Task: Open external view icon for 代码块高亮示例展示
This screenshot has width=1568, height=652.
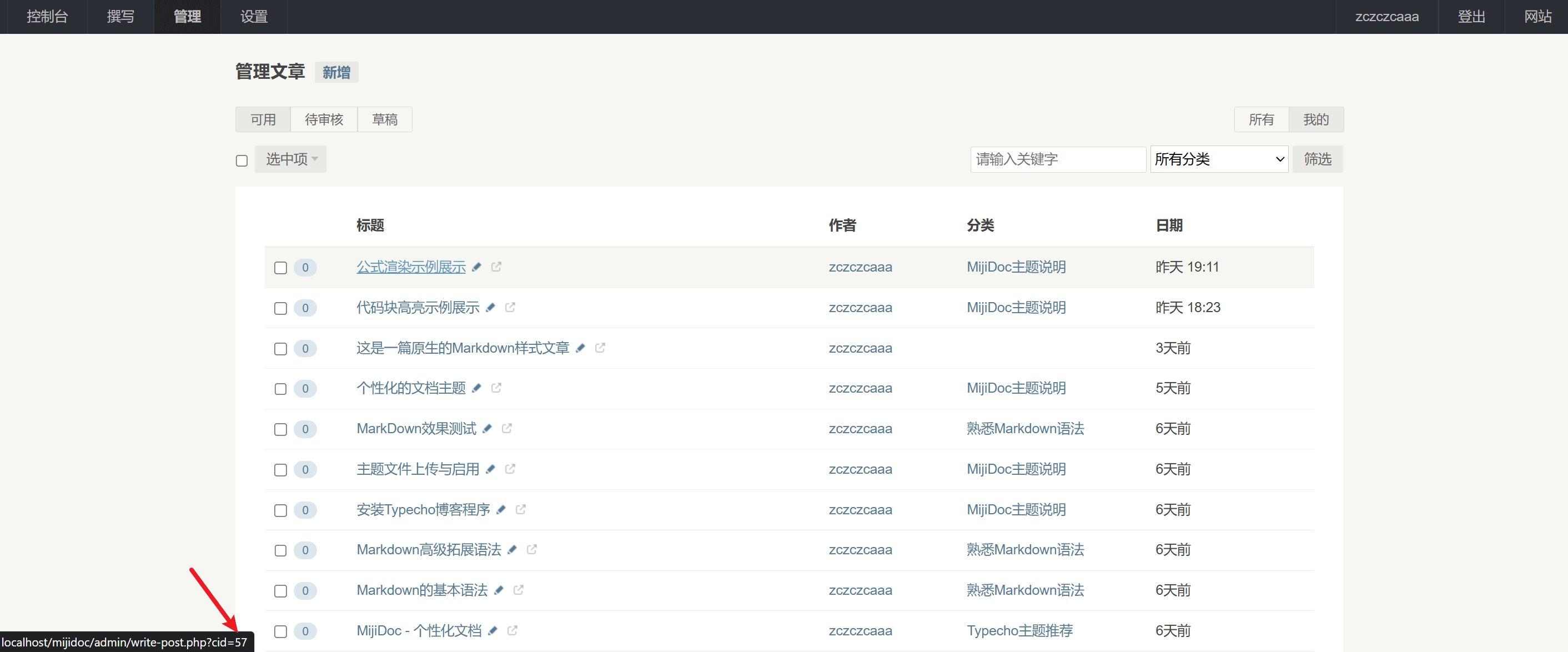Action: tap(510, 308)
